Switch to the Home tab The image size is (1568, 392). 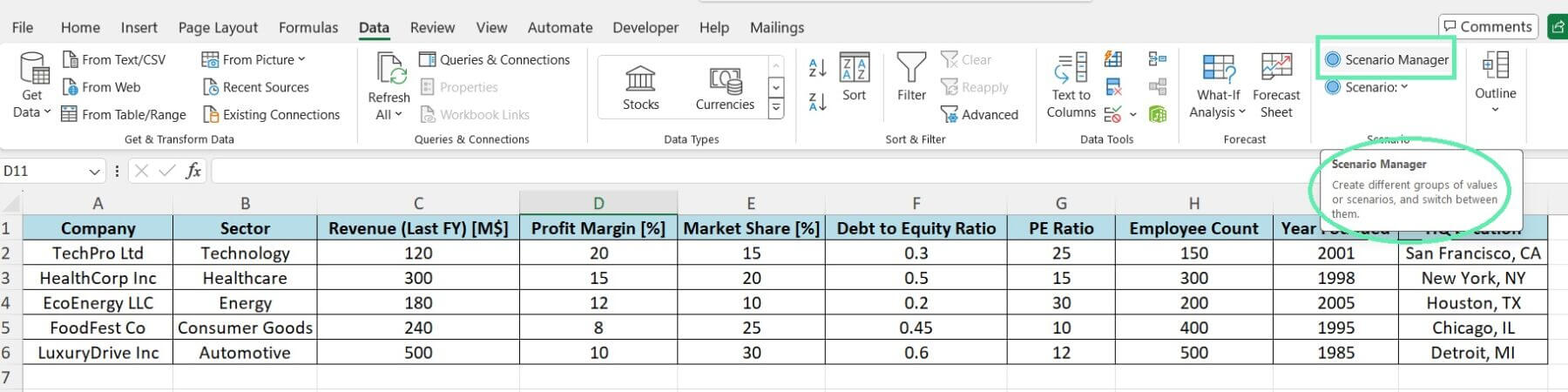point(80,27)
